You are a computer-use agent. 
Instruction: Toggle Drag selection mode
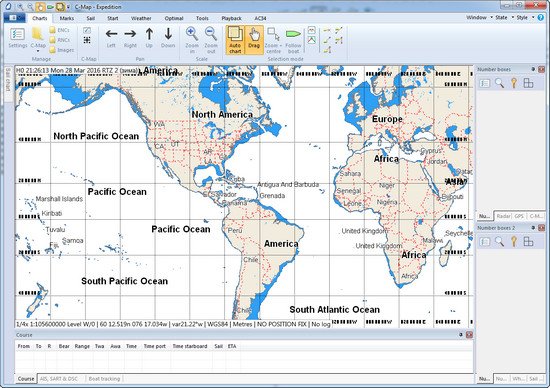[x=254, y=40]
